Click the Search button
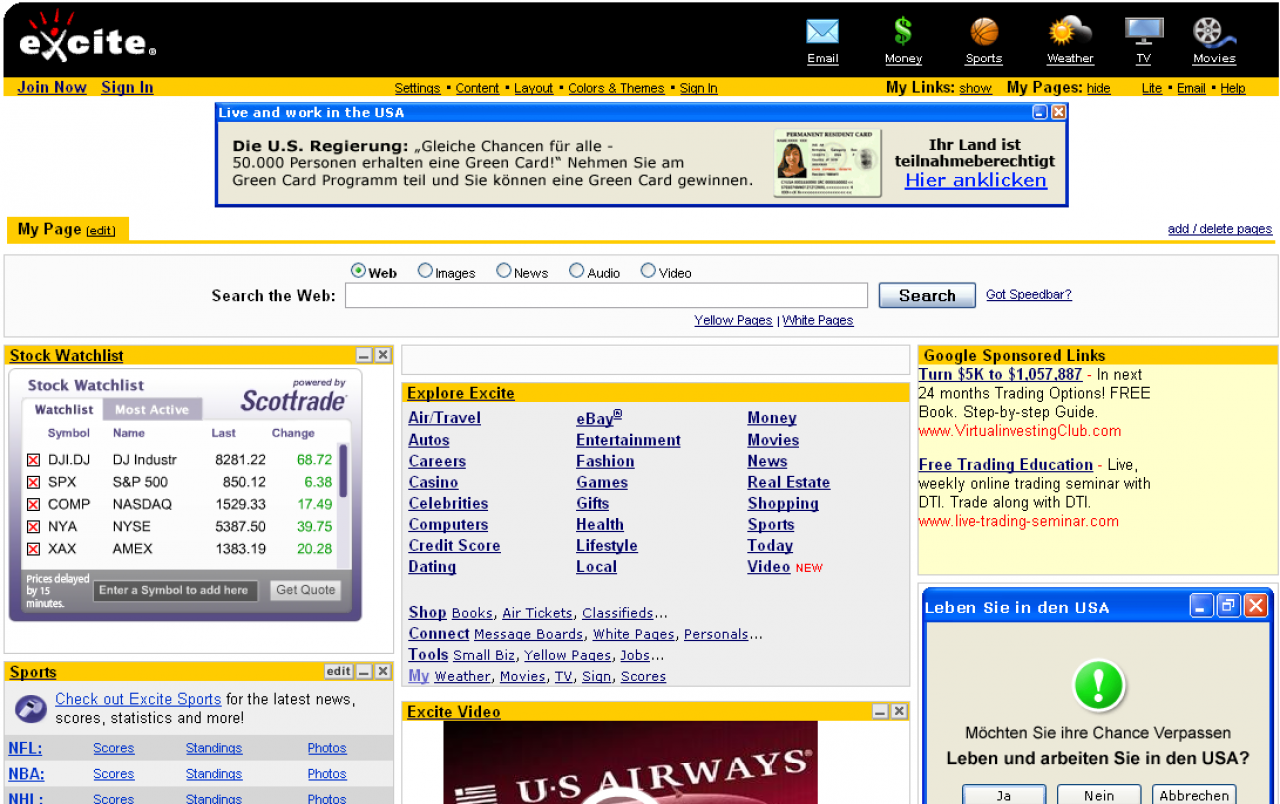This screenshot has width=1280, height=804. pyautogui.click(x=927, y=295)
